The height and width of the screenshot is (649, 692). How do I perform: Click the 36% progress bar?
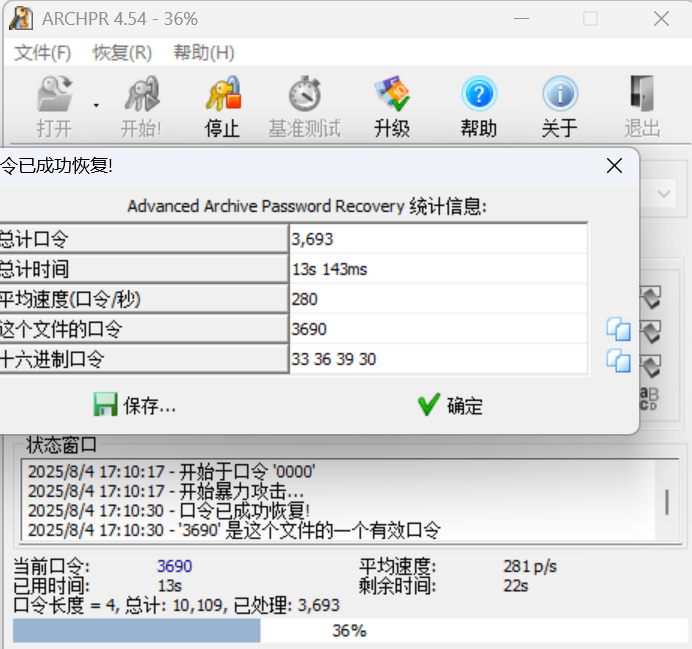[x=350, y=631]
